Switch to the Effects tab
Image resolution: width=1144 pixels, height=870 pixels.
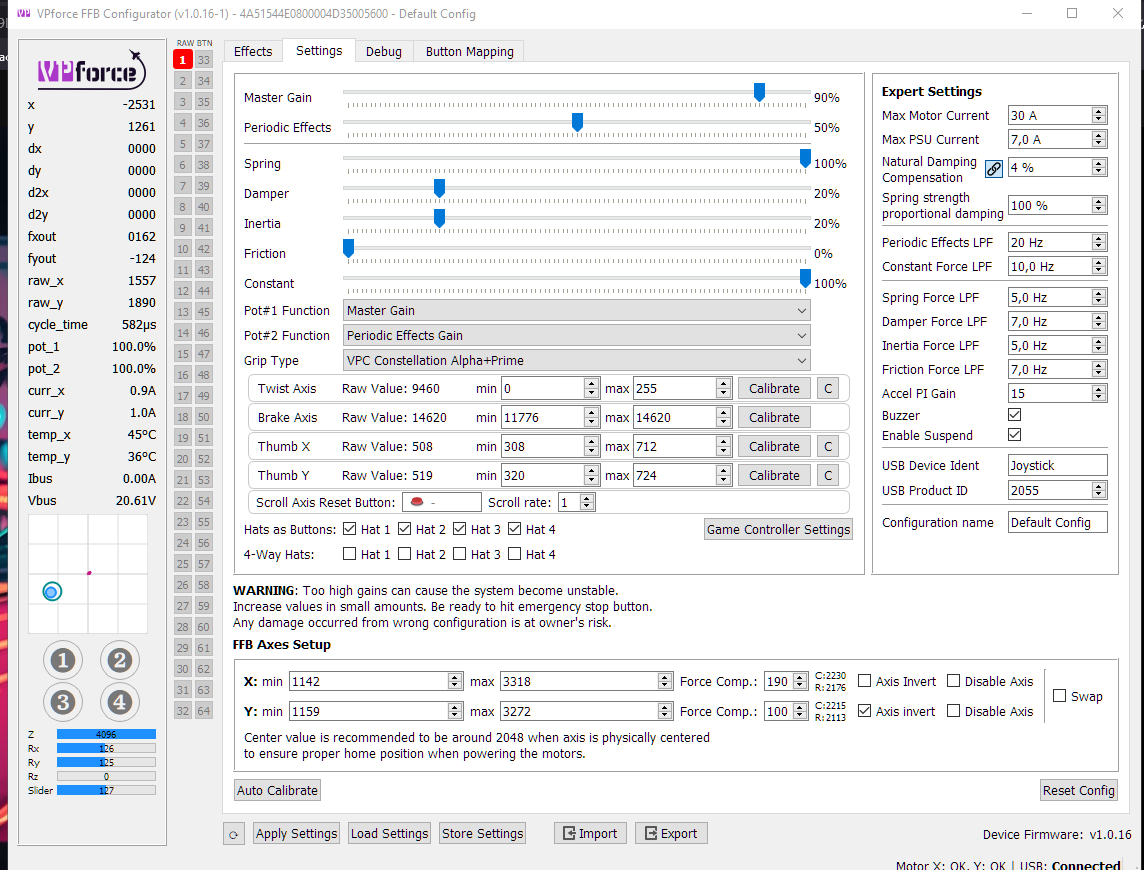tap(252, 52)
